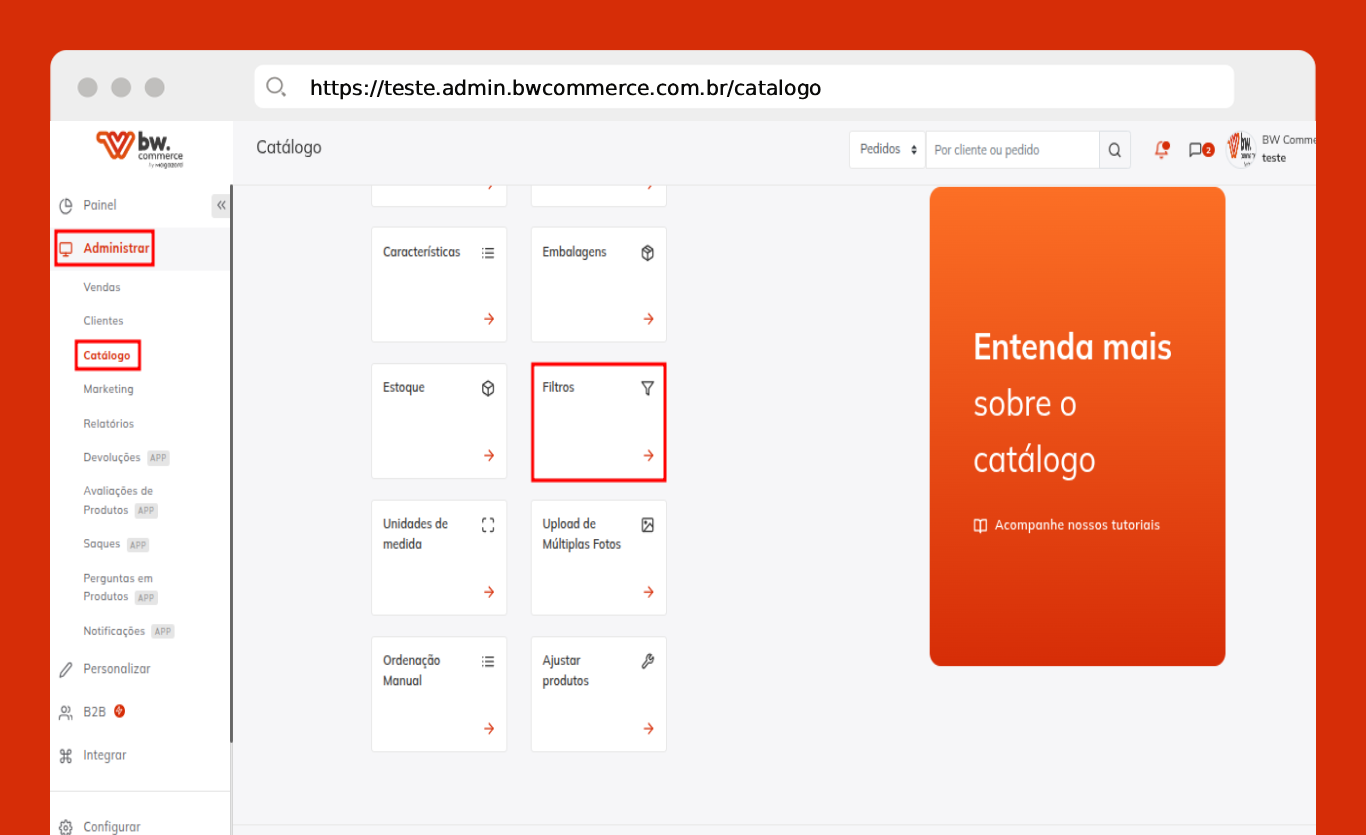Click the search magnifier button
The width and height of the screenshot is (1366, 835).
point(1114,150)
